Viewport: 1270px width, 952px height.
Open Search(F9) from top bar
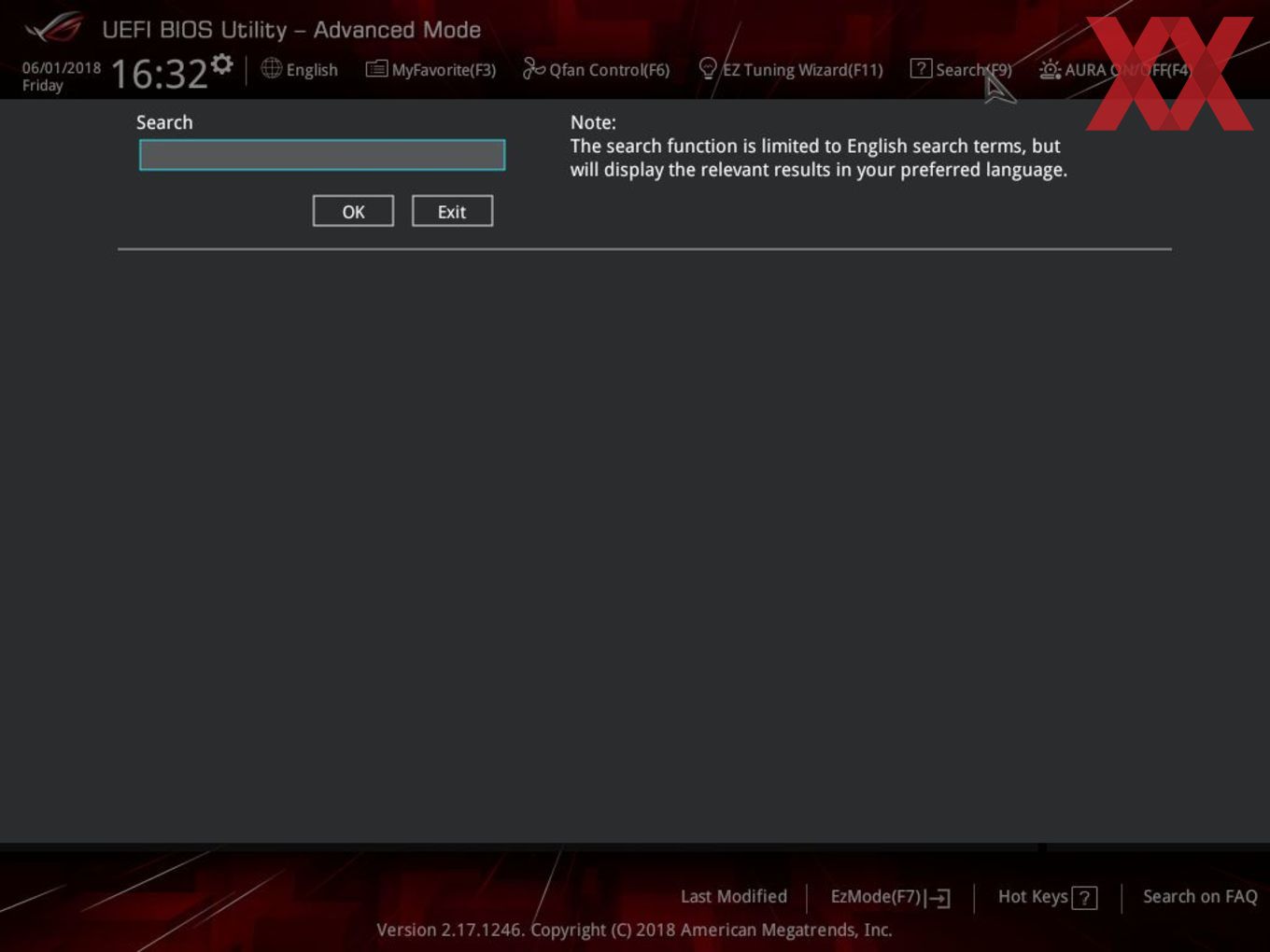973,70
